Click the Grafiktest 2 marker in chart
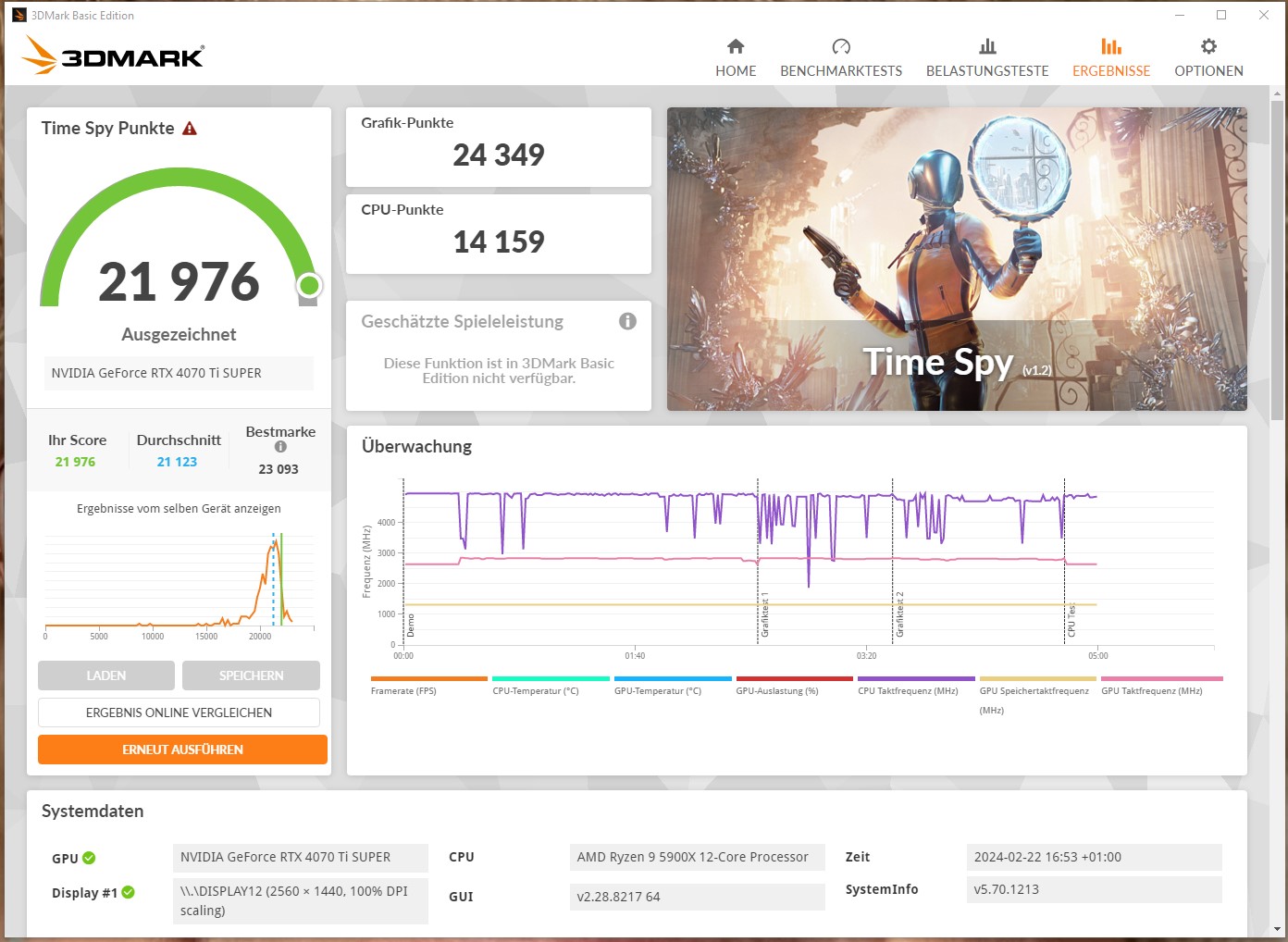The height and width of the screenshot is (942, 1288). click(x=899, y=615)
